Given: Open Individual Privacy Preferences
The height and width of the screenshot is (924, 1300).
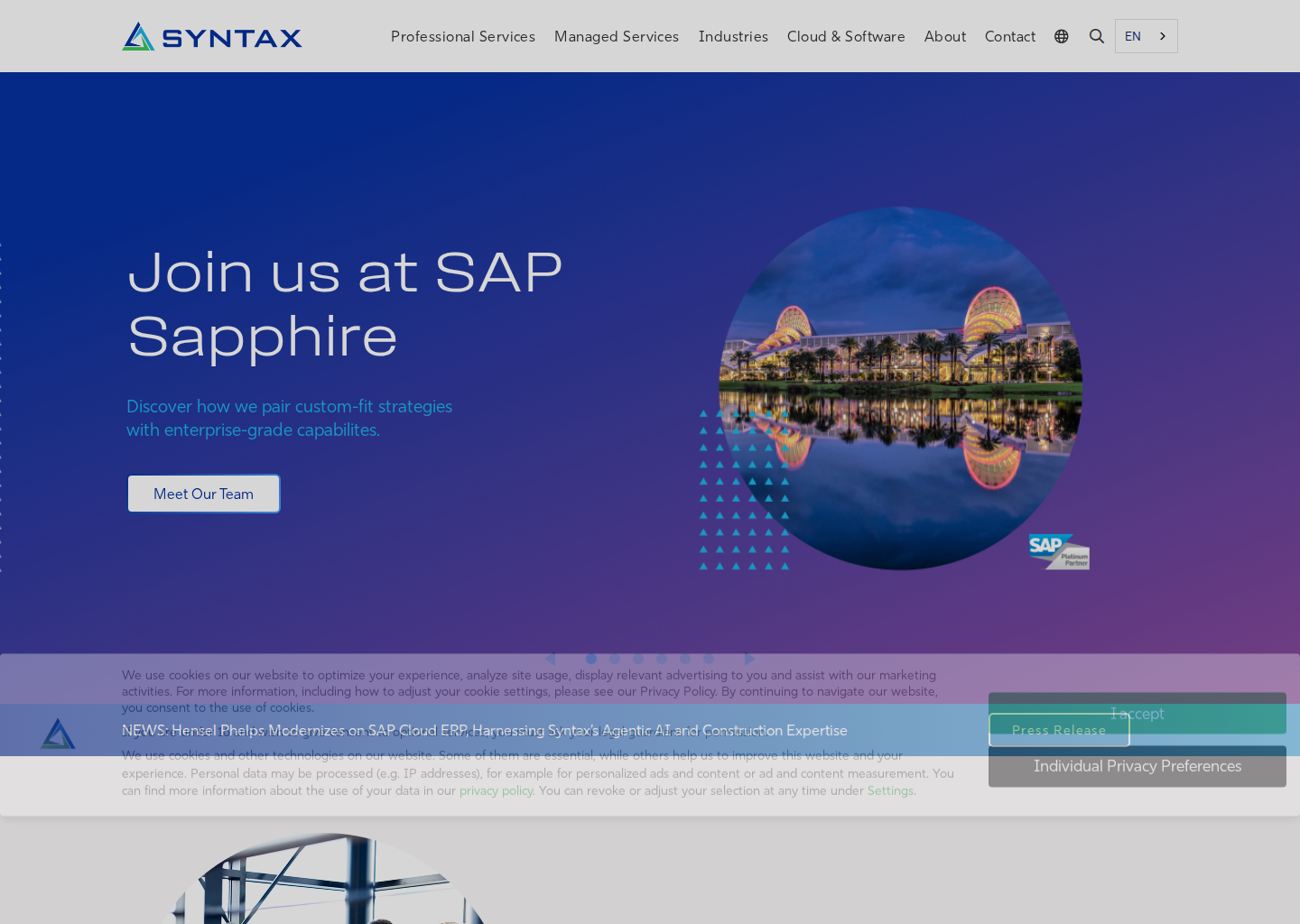Looking at the screenshot, I should click(x=1137, y=766).
